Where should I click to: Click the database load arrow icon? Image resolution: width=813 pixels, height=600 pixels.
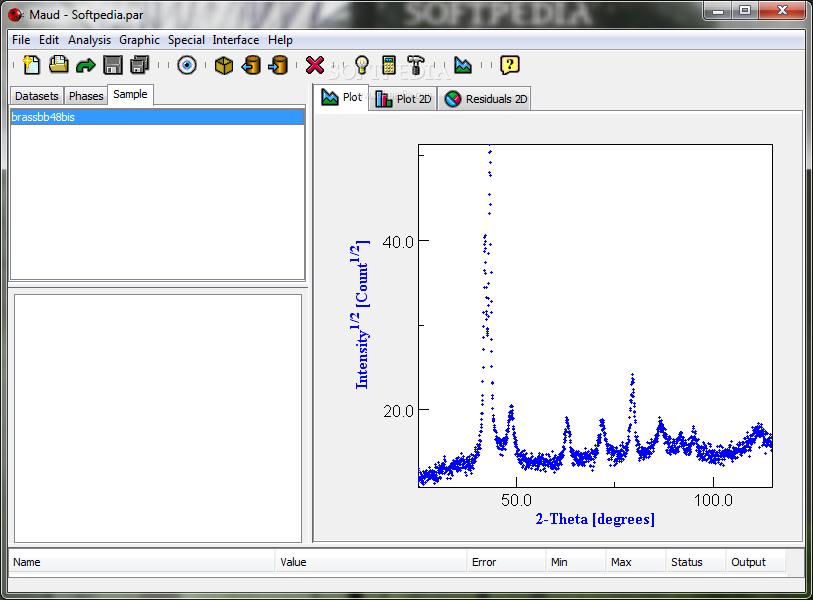point(251,65)
